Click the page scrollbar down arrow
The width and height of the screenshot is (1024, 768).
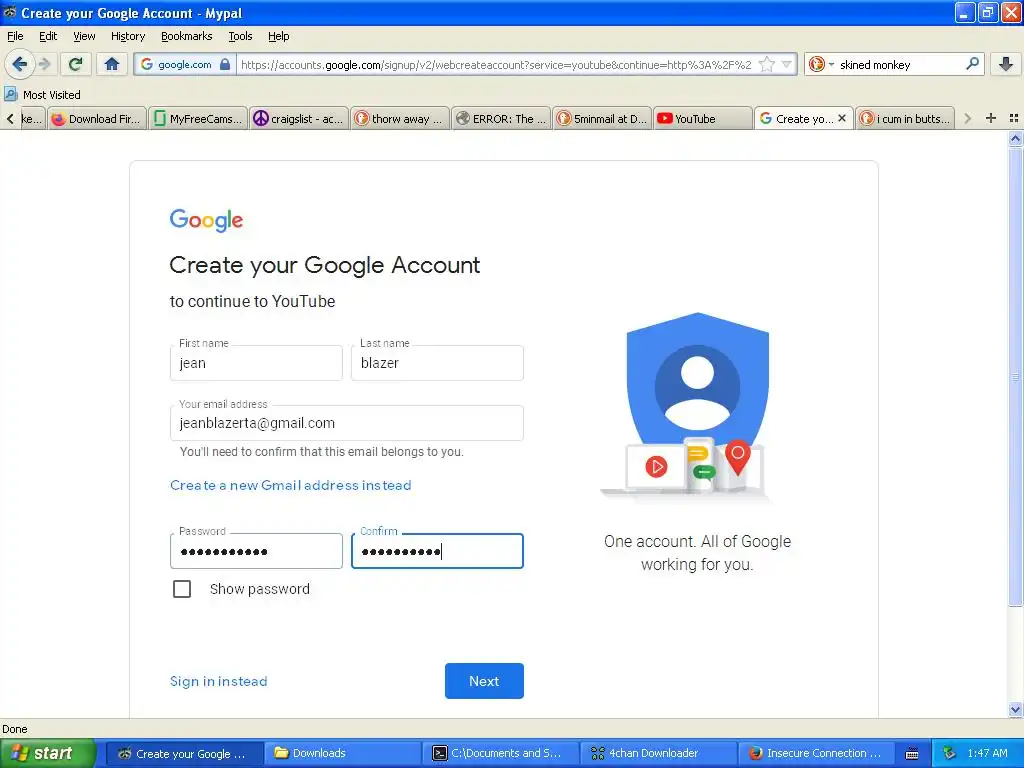[1015, 709]
